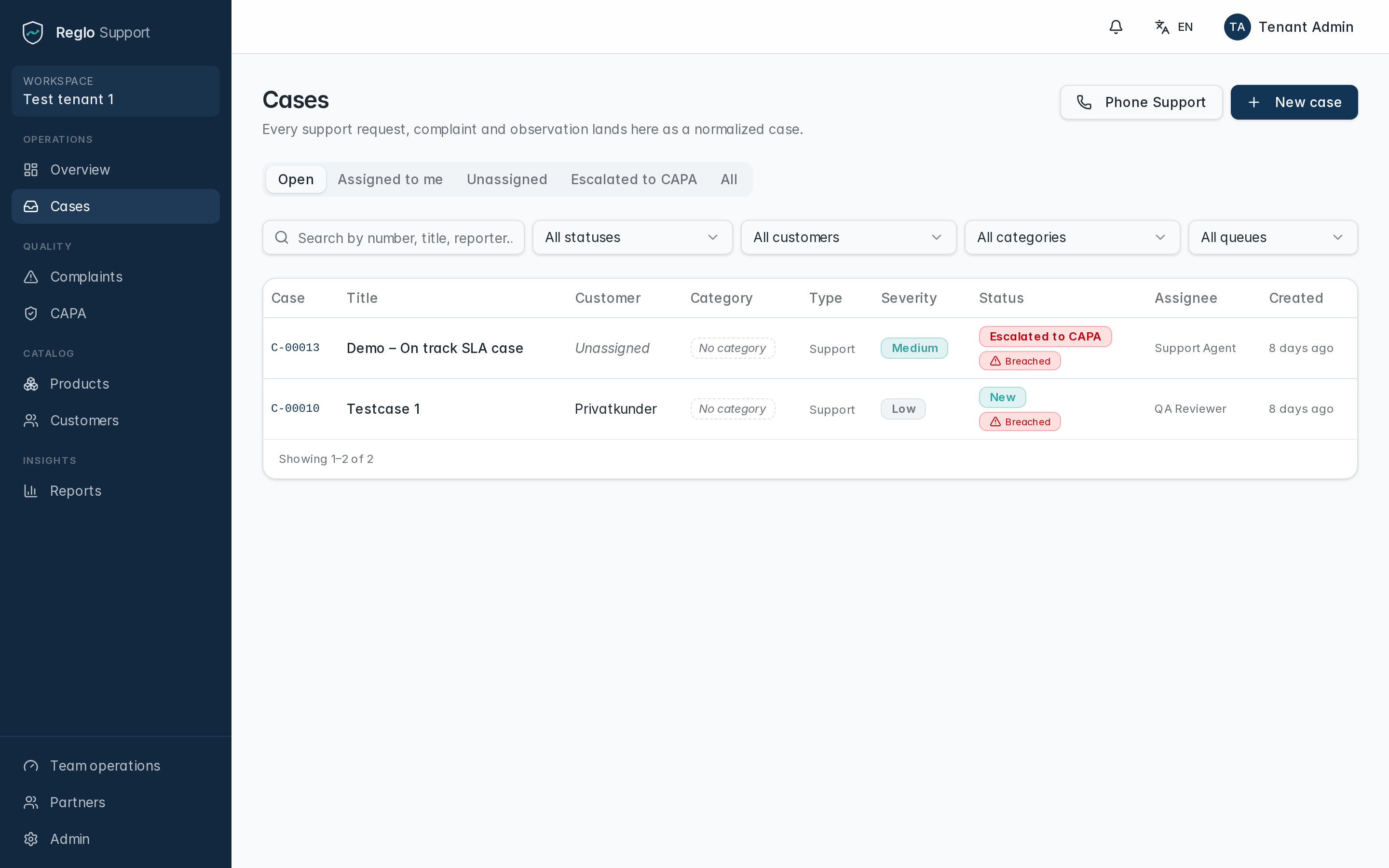Viewport: 1389px width, 868px height.
Task: Click the Category column header
Action: pyautogui.click(x=721, y=298)
